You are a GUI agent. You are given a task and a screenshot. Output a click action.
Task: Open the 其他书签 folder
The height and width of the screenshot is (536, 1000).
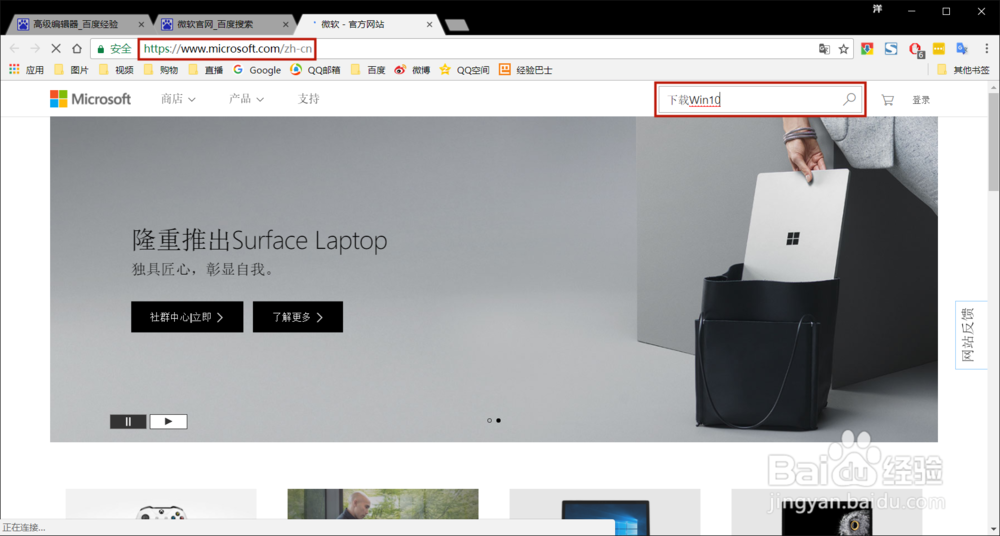click(x=963, y=70)
